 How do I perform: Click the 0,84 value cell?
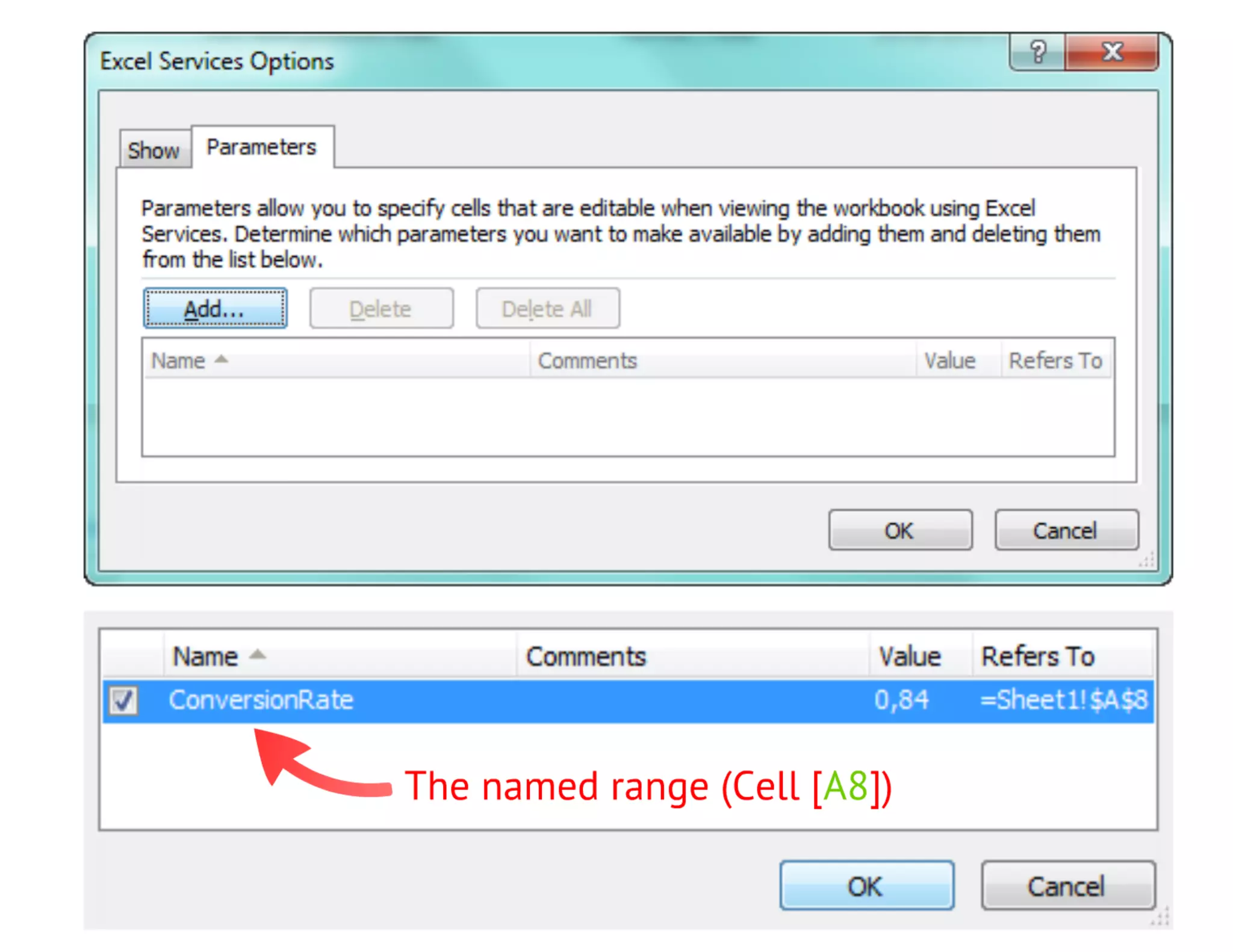point(901,700)
